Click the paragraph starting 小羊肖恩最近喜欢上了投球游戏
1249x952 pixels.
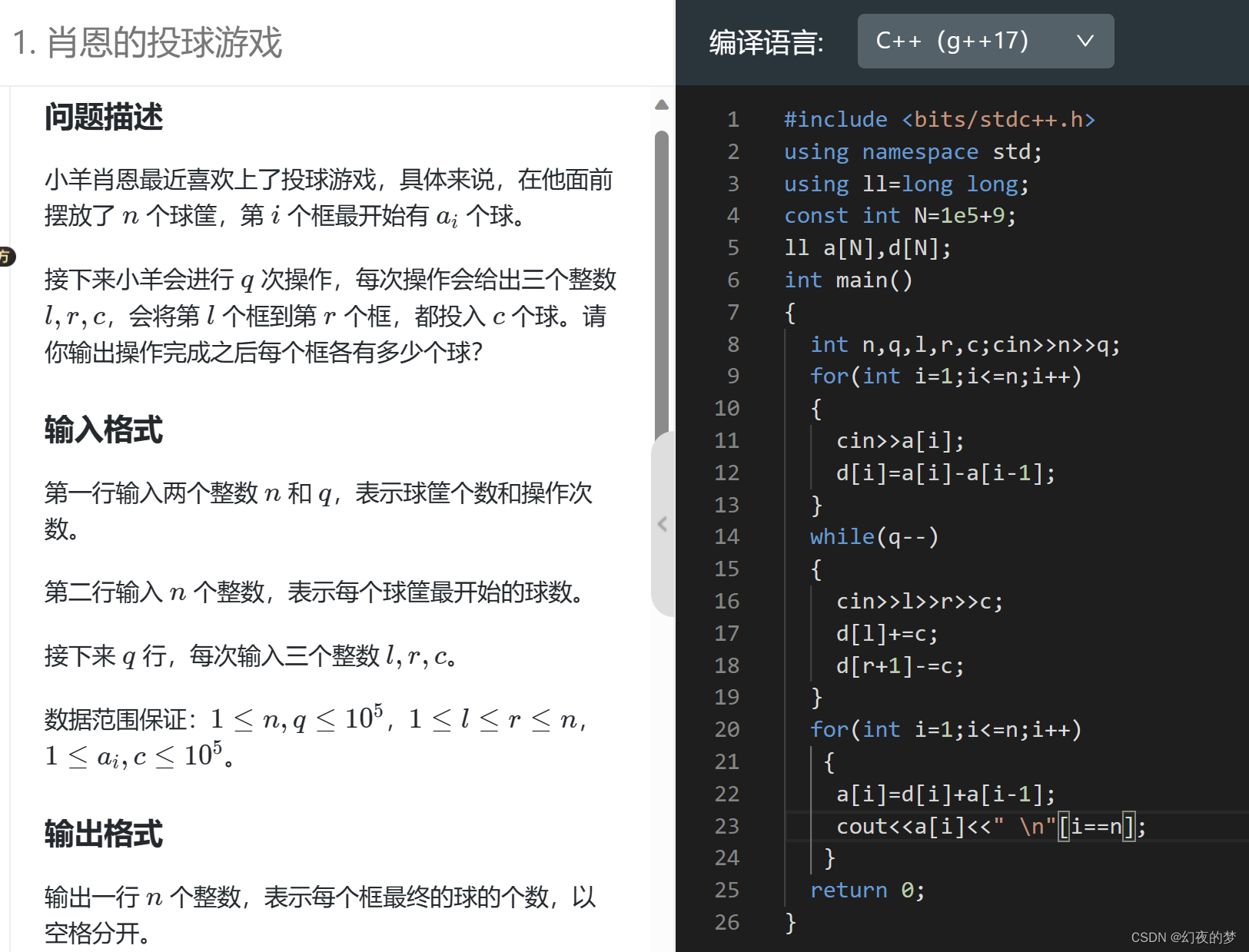pos(329,198)
